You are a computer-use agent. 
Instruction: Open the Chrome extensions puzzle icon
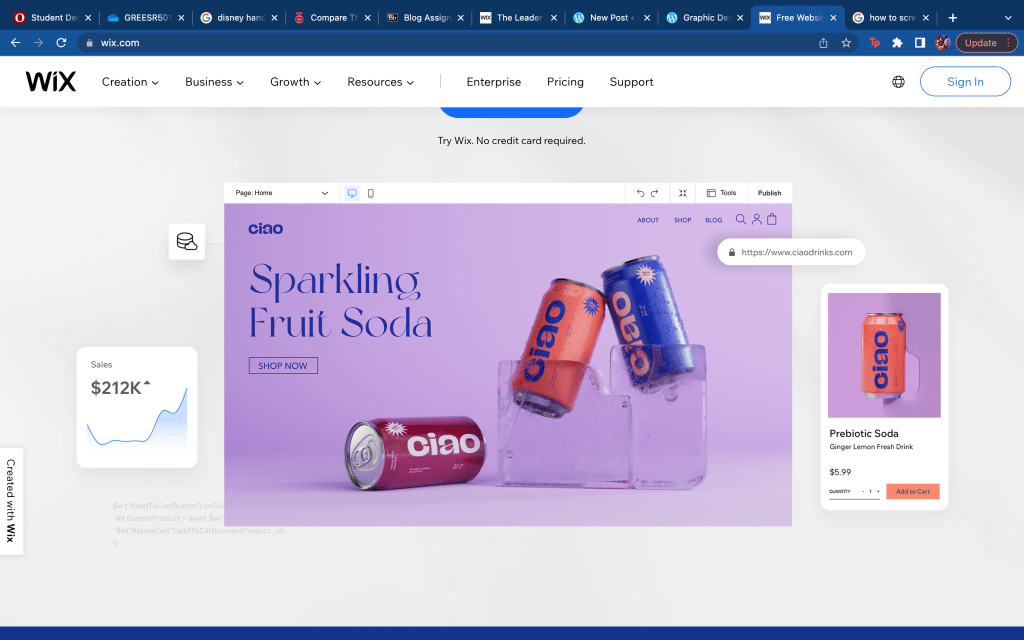(897, 43)
